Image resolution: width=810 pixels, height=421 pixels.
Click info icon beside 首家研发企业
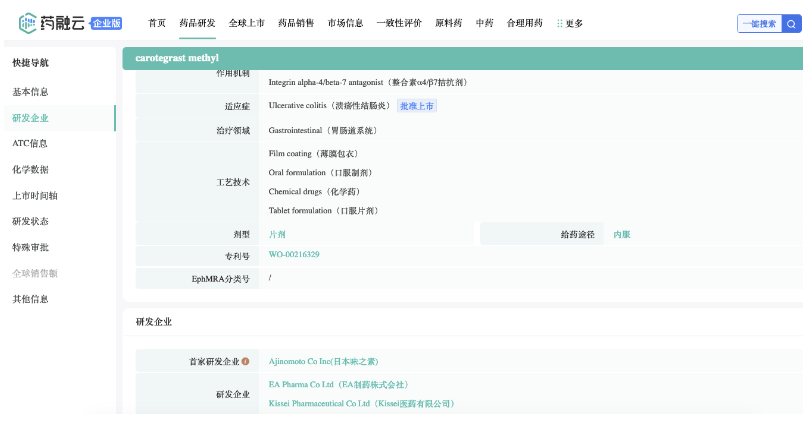[x=245, y=361]
